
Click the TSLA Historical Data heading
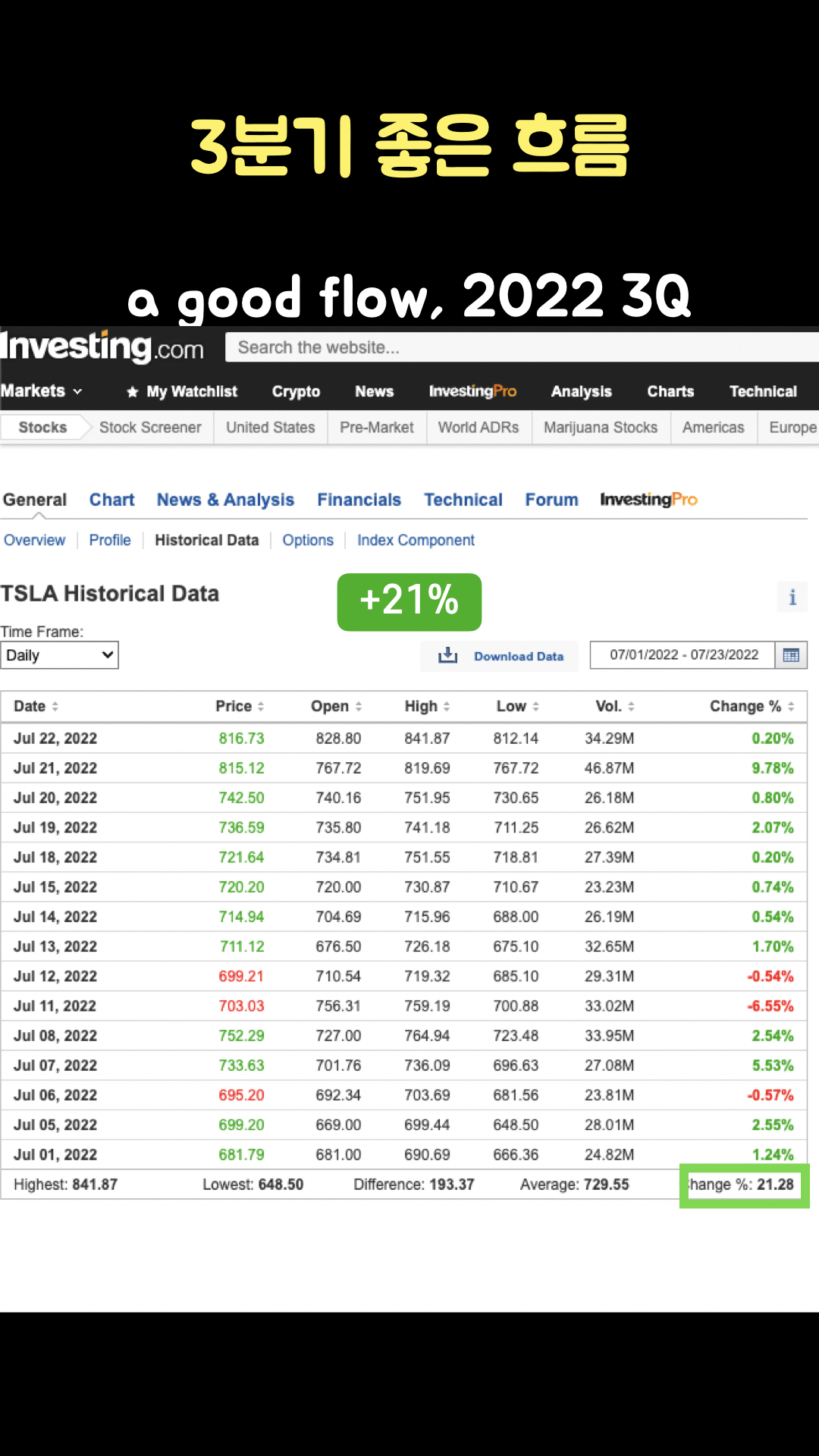click(110, 594)
